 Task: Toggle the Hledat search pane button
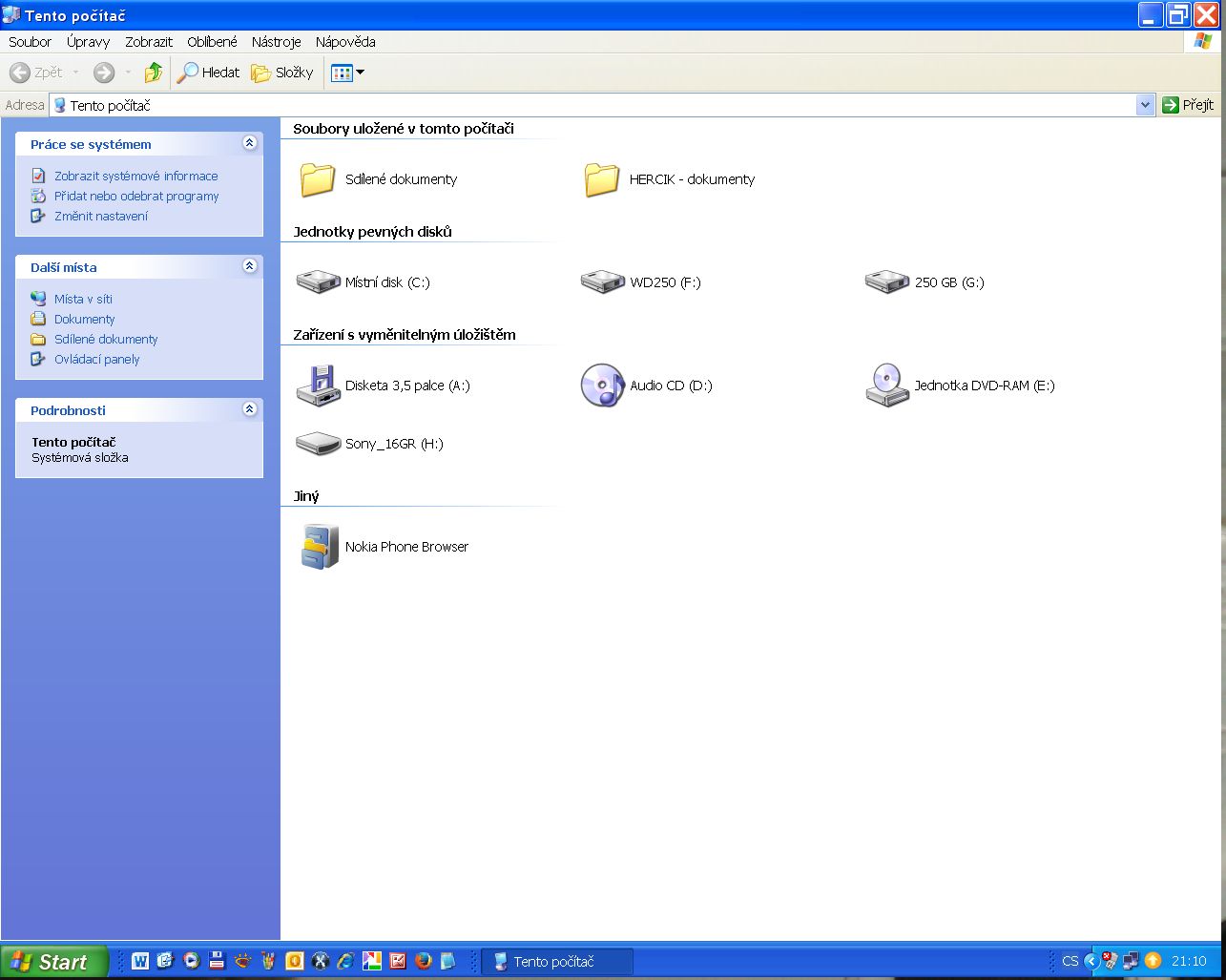tap(209, 73)
